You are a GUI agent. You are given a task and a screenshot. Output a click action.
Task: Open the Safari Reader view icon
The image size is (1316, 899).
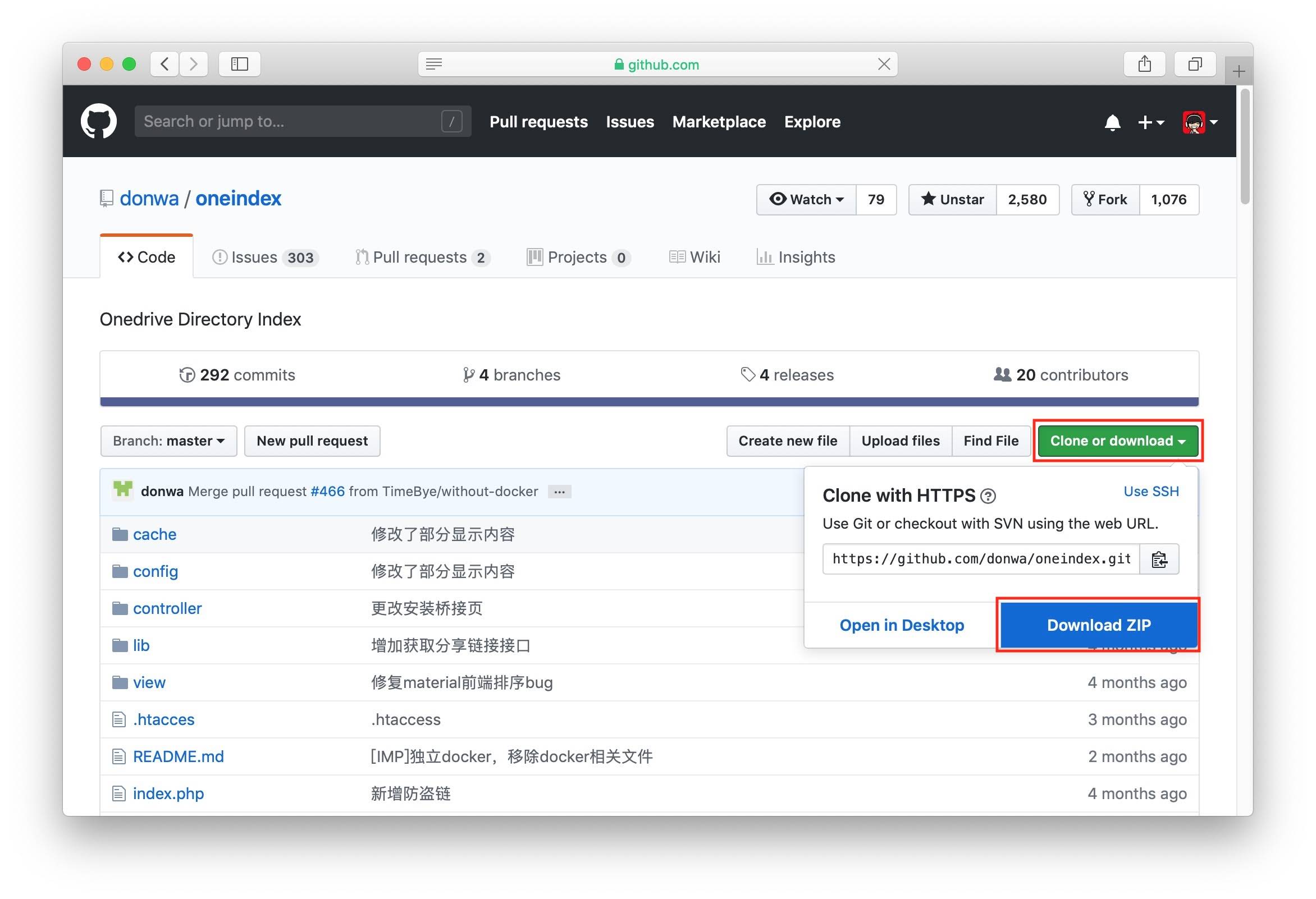point(434,64)
